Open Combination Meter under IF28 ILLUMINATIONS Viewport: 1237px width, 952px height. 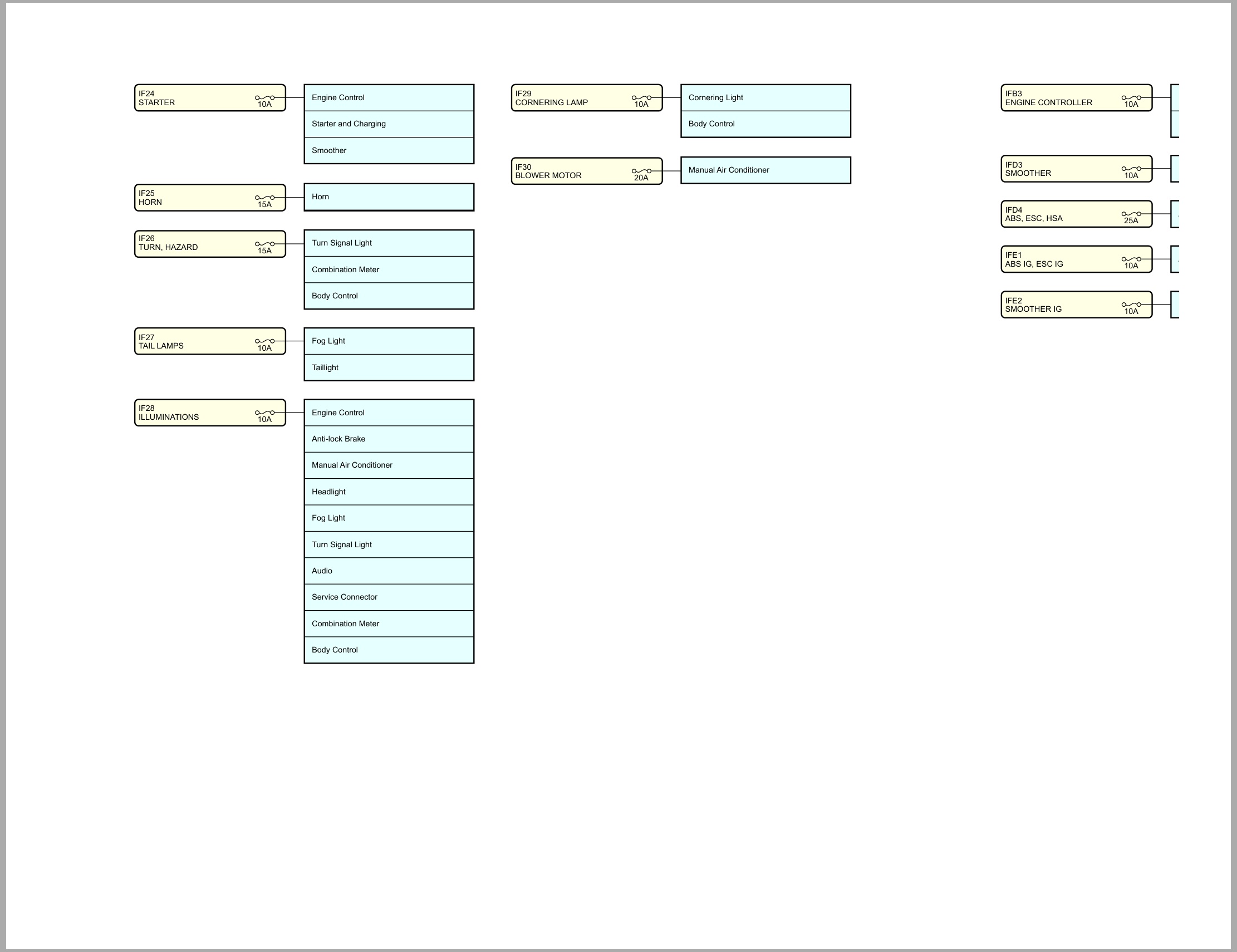[x=389, y=624]
